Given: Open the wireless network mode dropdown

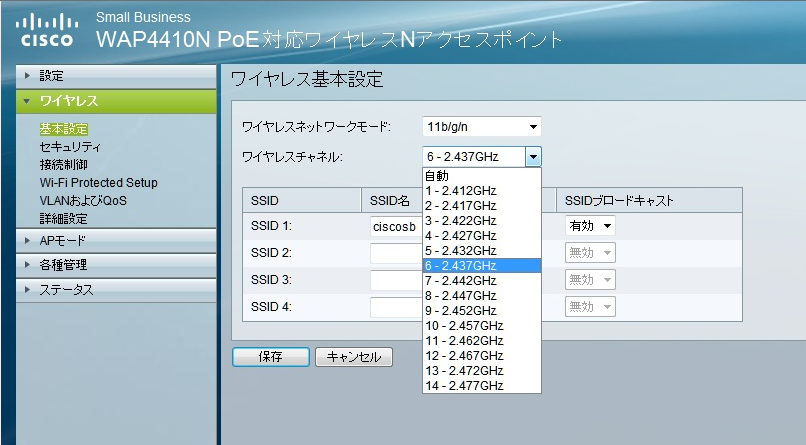Looking at the screenshot, I should 482,126.
